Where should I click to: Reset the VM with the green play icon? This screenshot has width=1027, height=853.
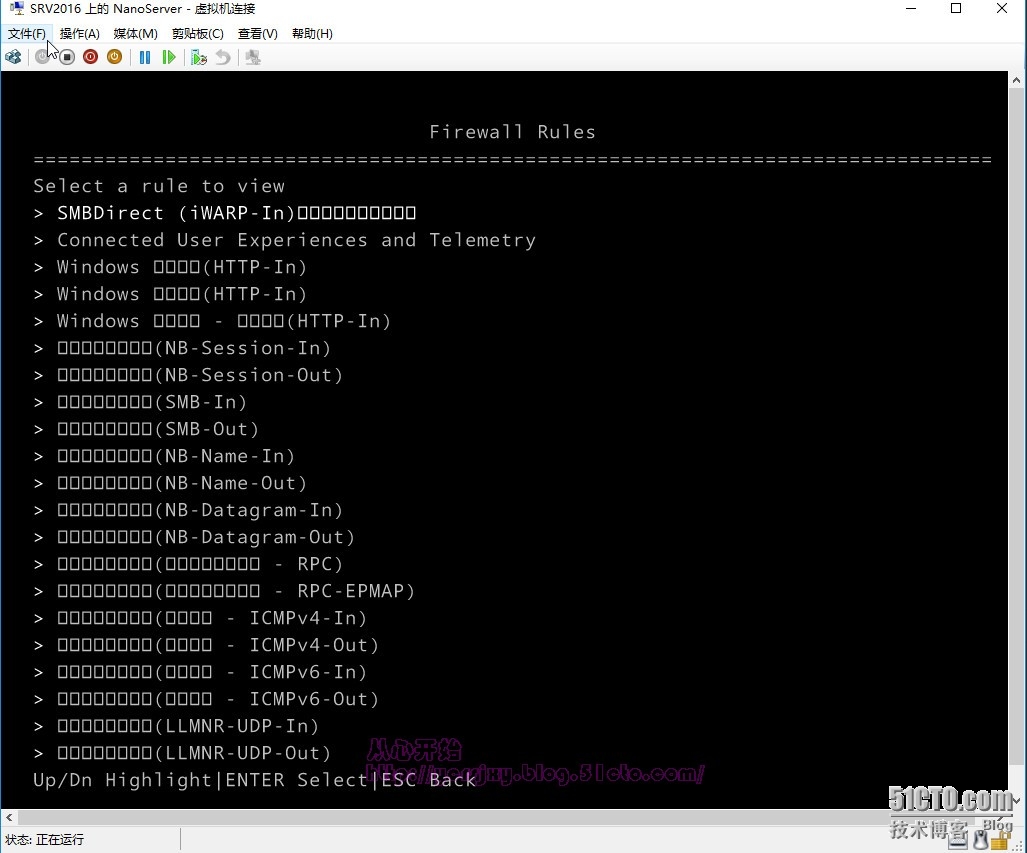click(x=168, y=57)
